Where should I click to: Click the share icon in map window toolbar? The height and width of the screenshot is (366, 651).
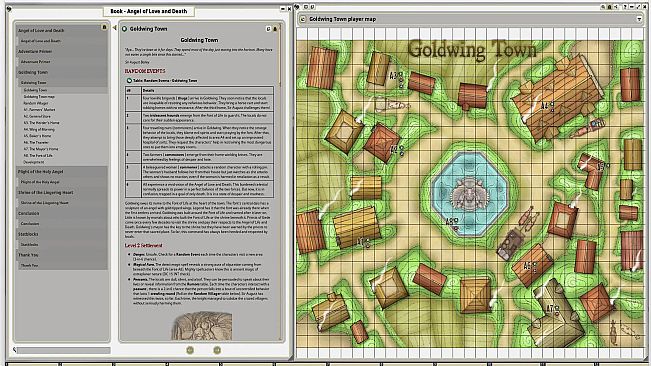[616, 7]
